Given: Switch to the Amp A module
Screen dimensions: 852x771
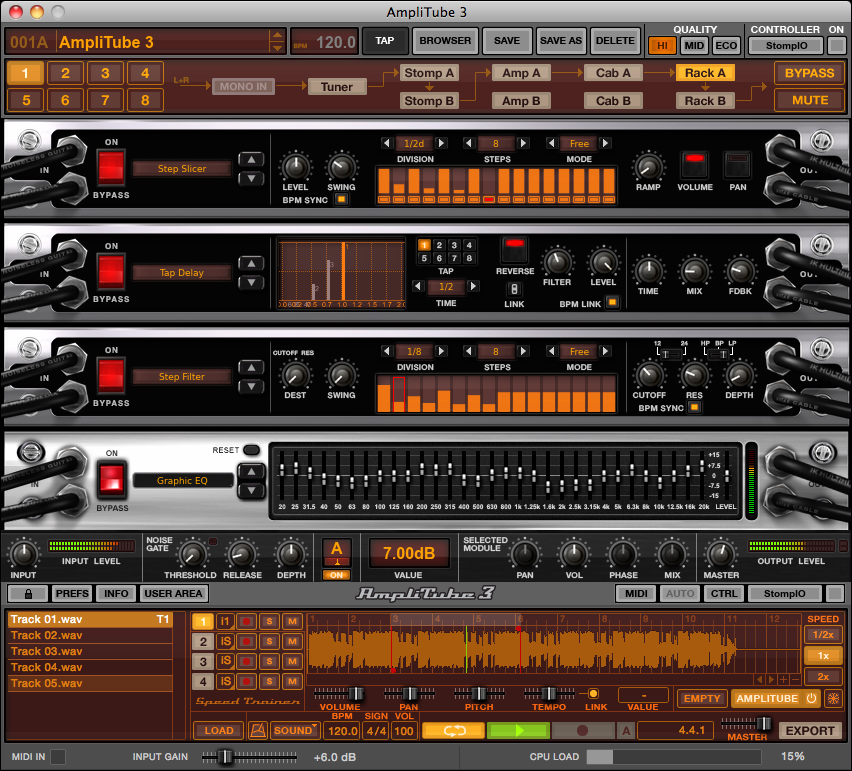Looking at the screenshot, I should (521, 73).
